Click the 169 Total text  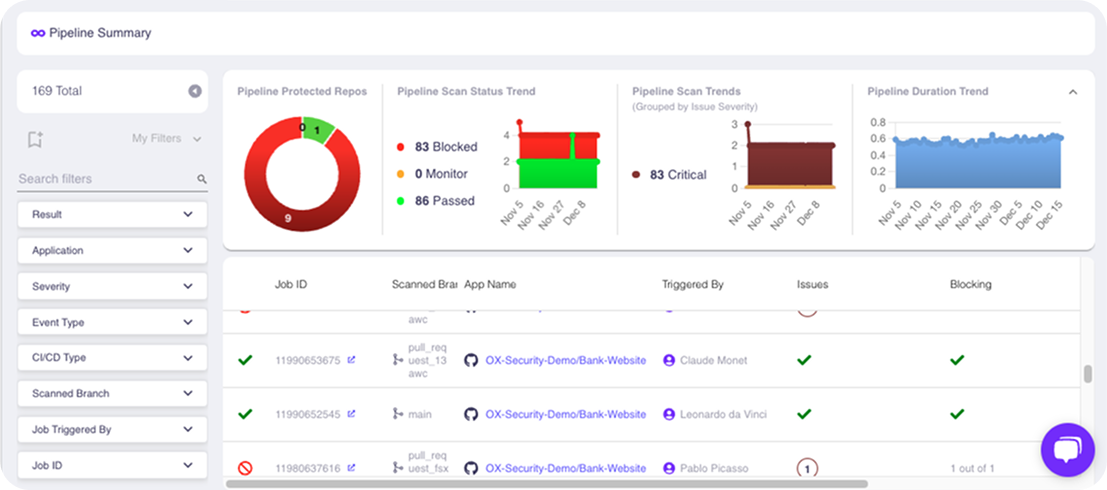click(x=56, y=91)
